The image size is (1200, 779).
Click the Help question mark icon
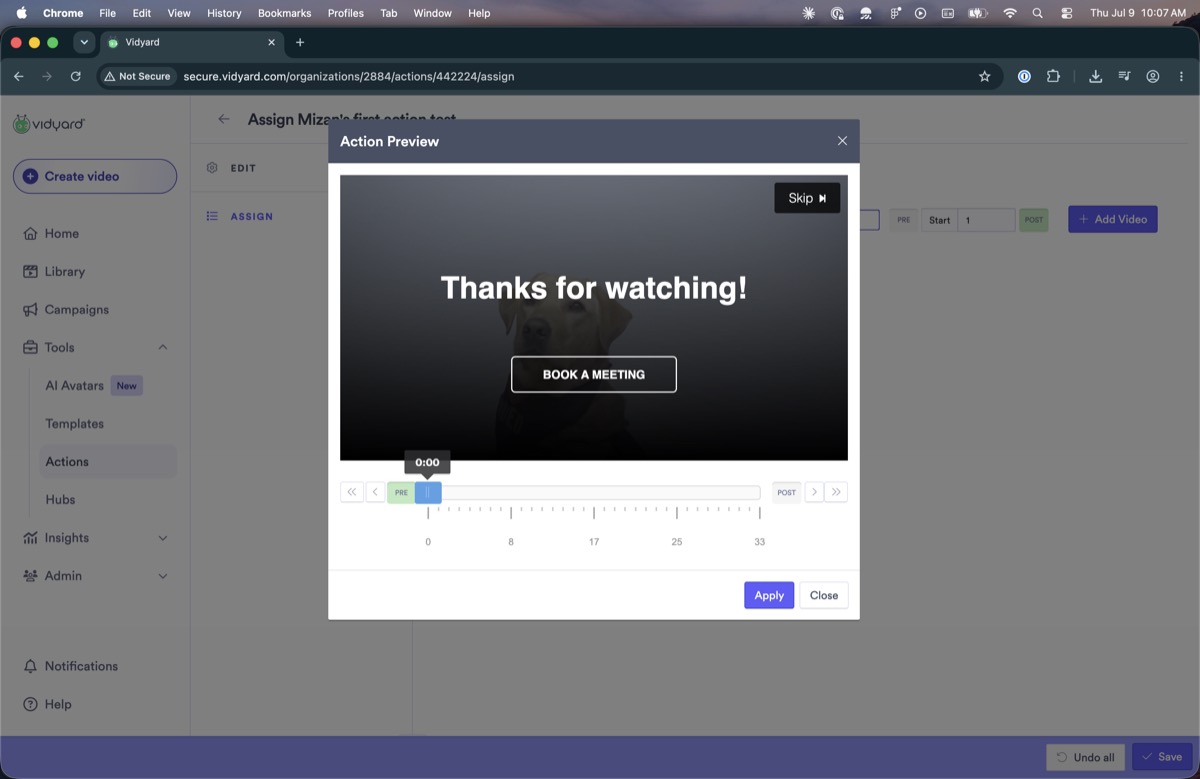tap(30, 704)
